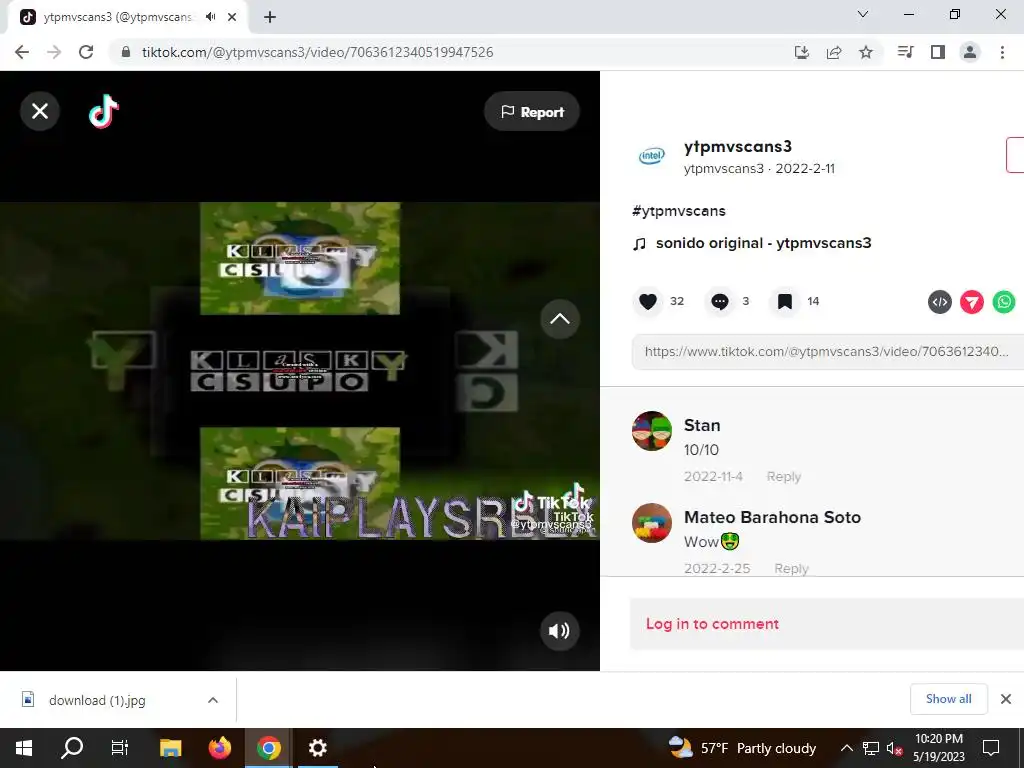Share to friends via red send icon
The image size is (1024, 768).
click(972, 302)
